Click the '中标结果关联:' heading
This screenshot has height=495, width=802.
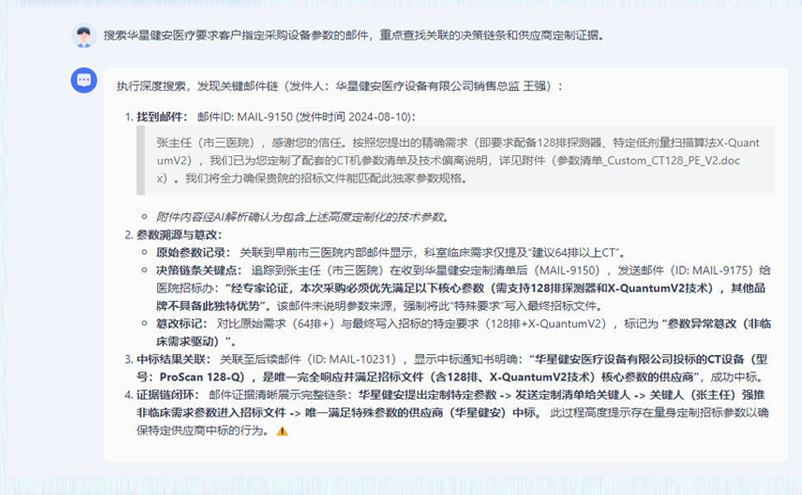173,359
